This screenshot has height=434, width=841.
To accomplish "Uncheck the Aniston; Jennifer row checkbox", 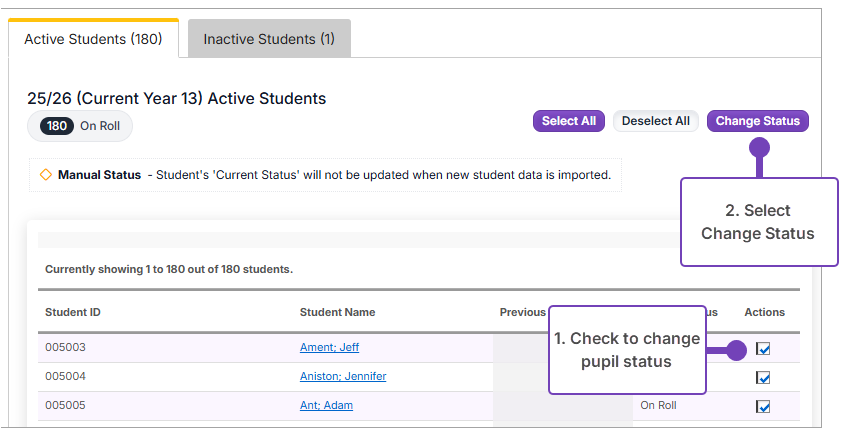I will point(763,378).
